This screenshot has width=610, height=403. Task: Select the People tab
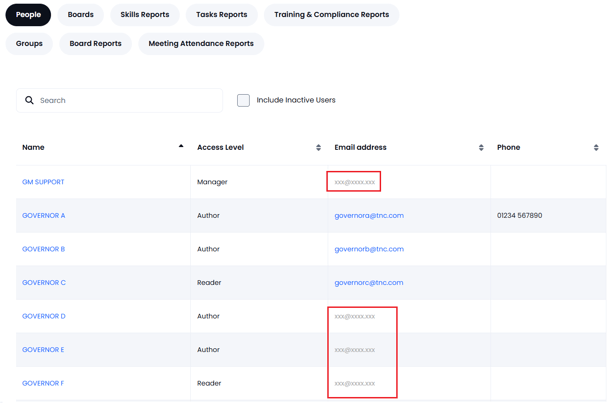pos(28,15)
